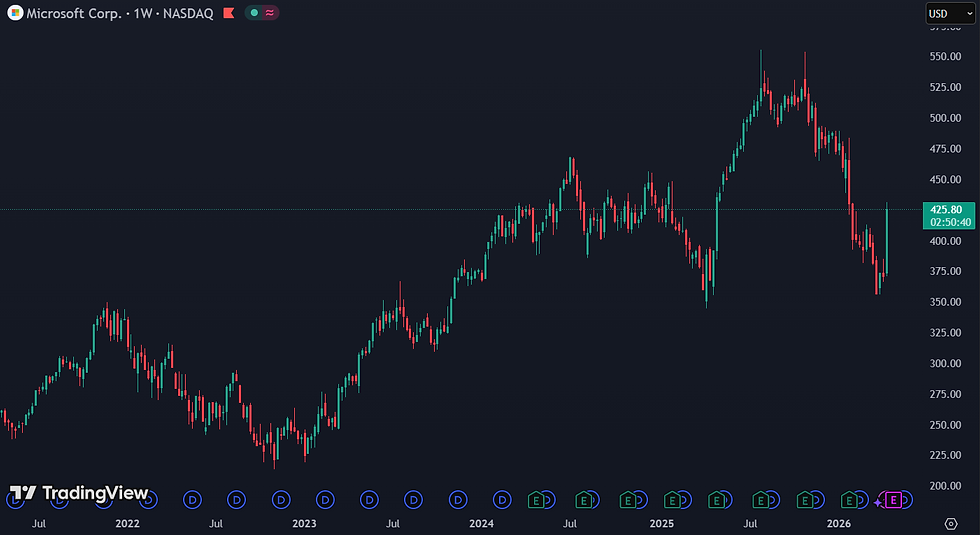Image resolution: width=980 pixels, height=535 pixels.
Task: Click the 2024 time axis label
Action: [x=482, y=524]
